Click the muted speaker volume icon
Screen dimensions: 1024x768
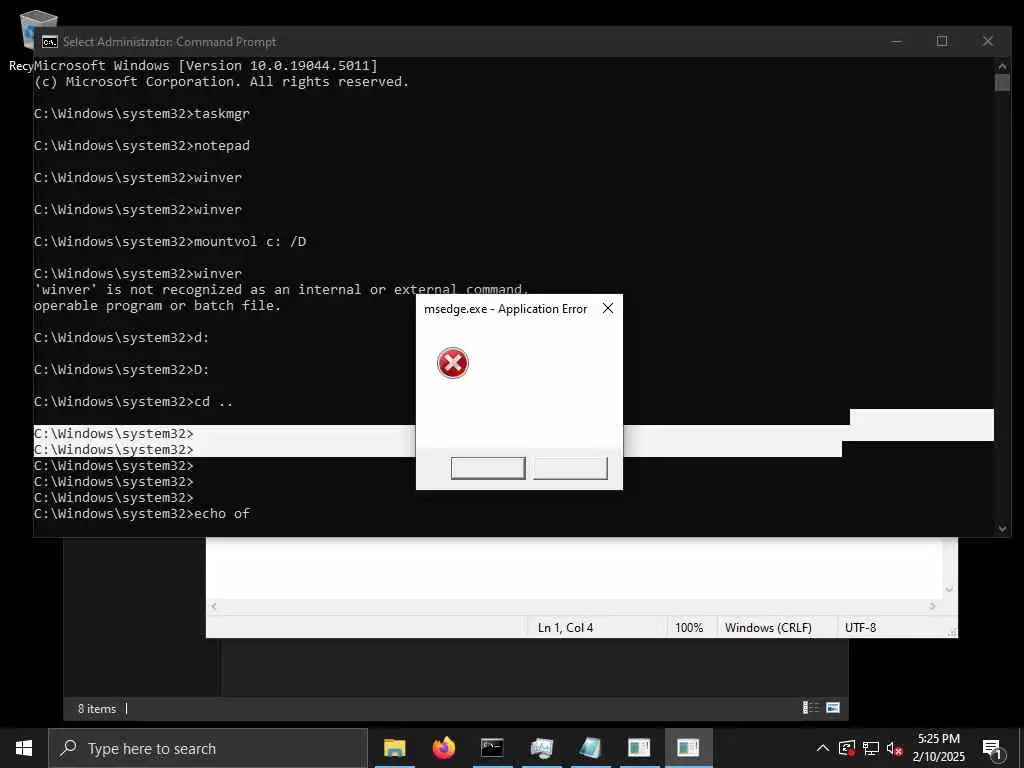(895, 748)
